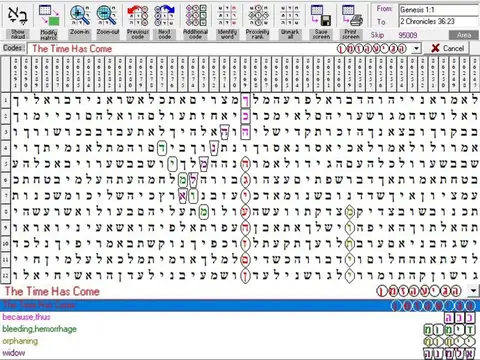
Task: Click the red The Time Has Come label below the matrix
Action: coord(52,291)
